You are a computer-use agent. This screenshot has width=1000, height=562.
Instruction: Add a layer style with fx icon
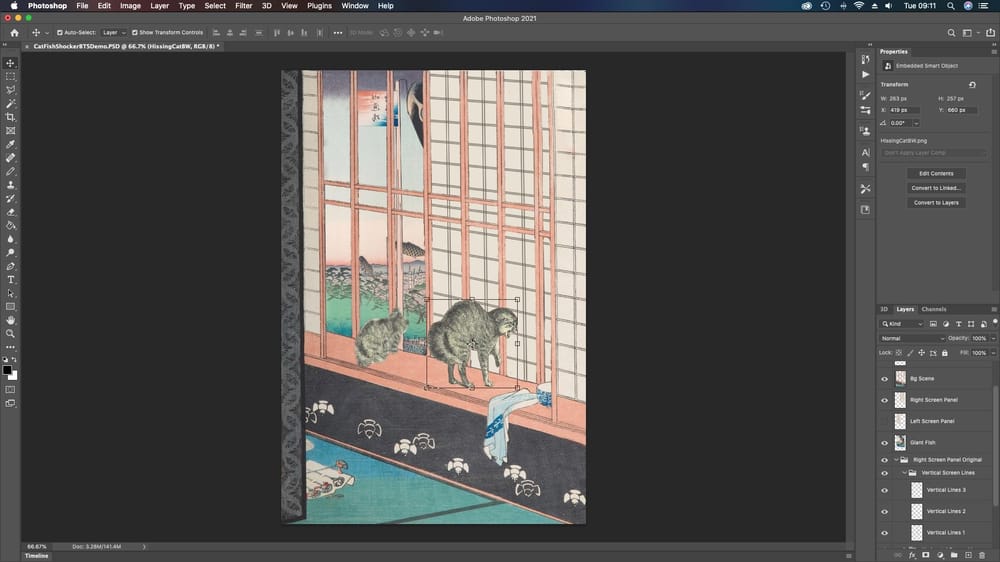click(x=912, y=555)
